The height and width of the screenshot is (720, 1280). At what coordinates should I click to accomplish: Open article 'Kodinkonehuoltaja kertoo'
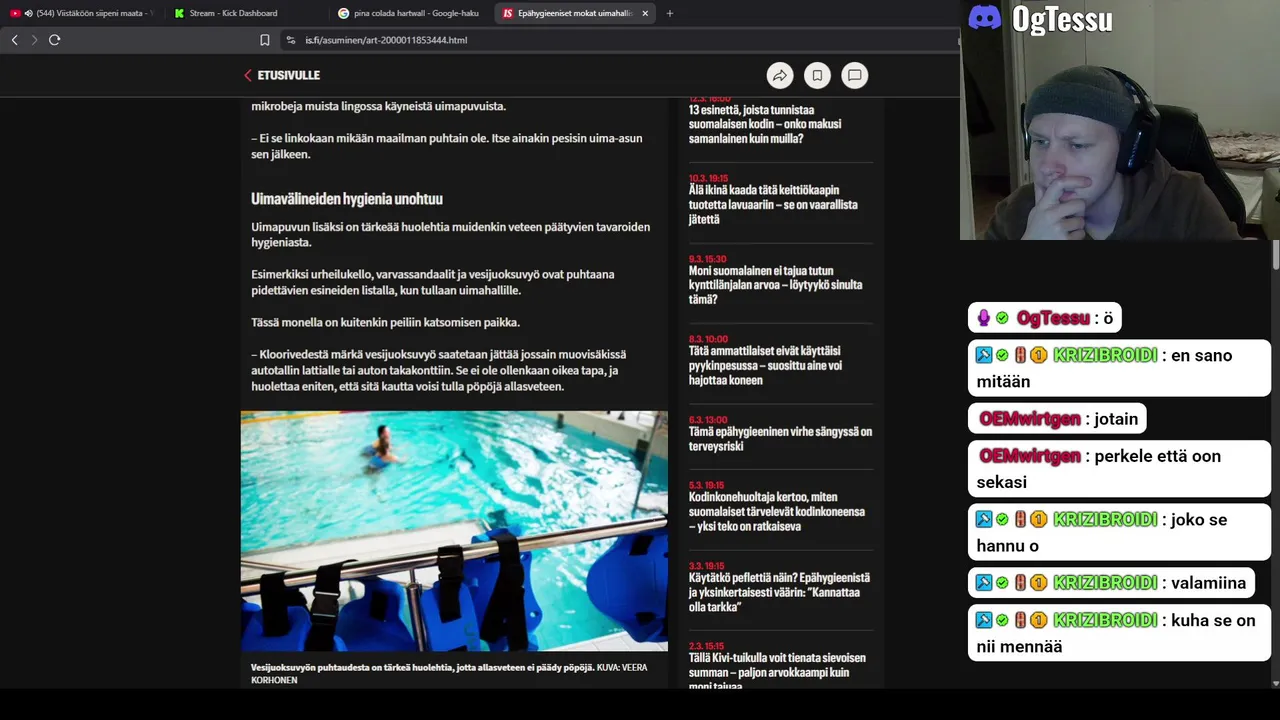777,512
